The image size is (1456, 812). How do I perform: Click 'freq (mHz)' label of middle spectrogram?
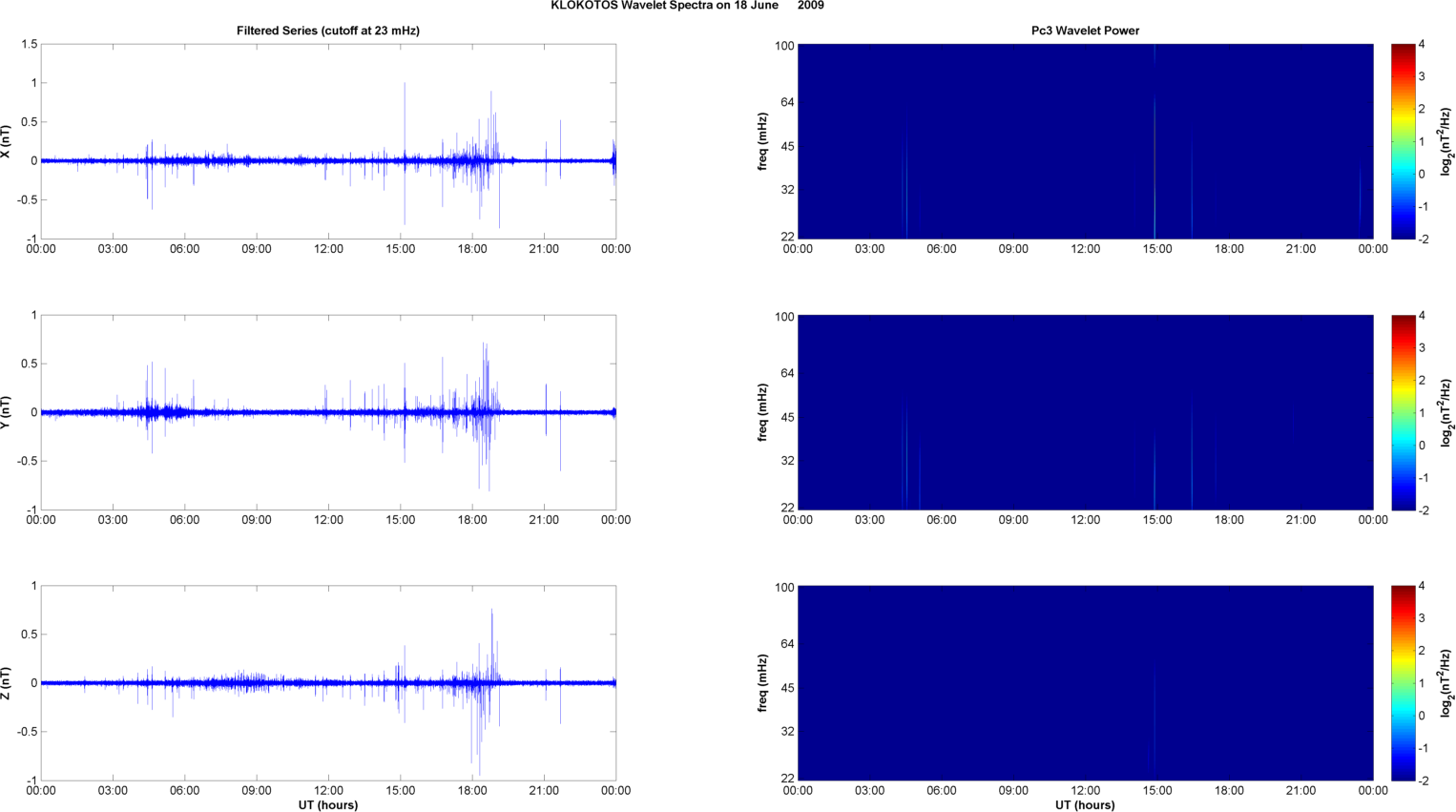pyautogui.click(x=762, y=412)
